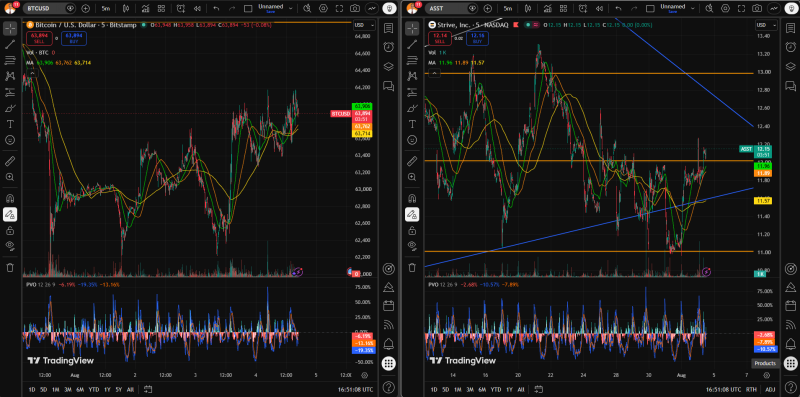
Task: Toggle hide all drawings eye in BTCUSD sidebar
Action: (x=10, y=246)
